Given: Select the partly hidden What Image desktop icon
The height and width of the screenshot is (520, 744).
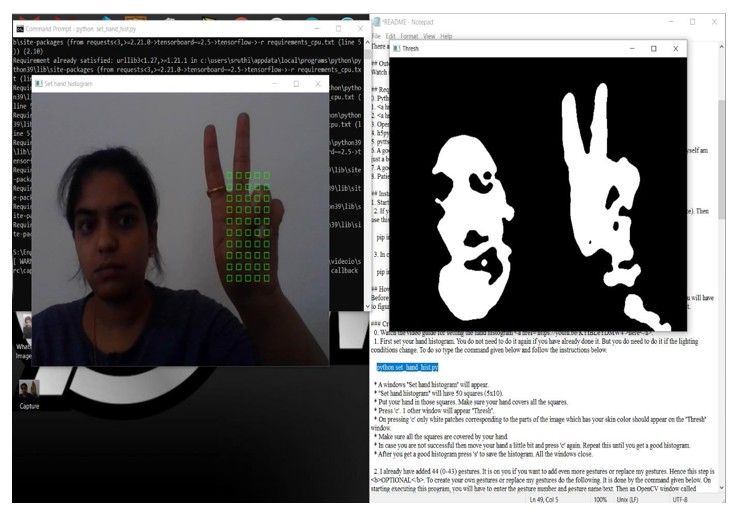Looking at the screenshot, I should (x=23, y=336).
